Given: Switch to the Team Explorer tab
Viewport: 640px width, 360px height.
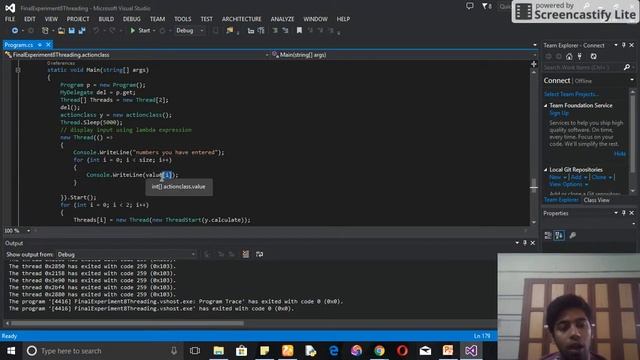Looking at the screenshot, I should tap(561, 200).
